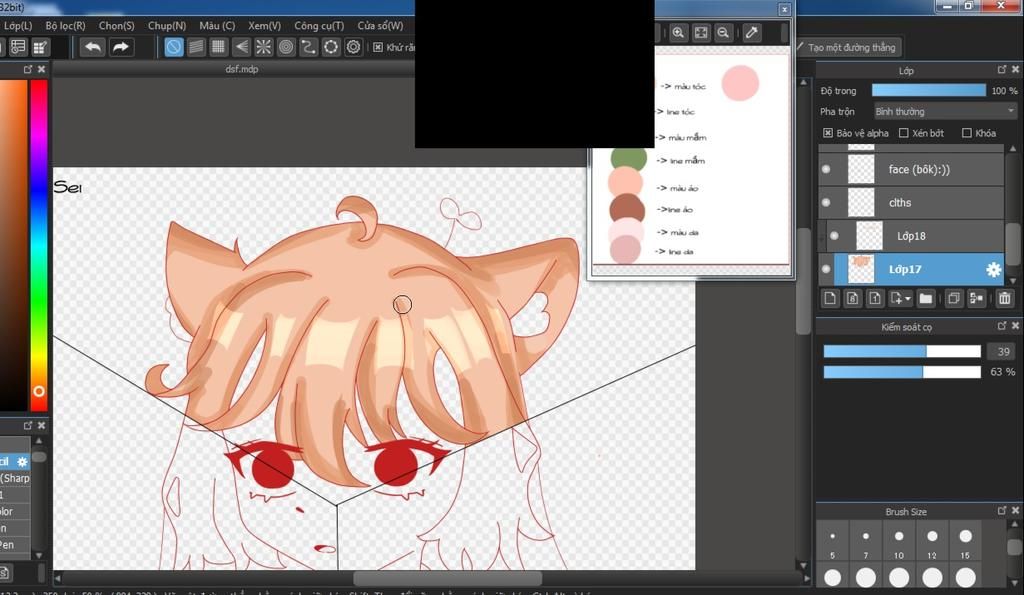Click the green swatch in reference window
The height and width of the screenshot is (595, 1024).
coord(628,157)
